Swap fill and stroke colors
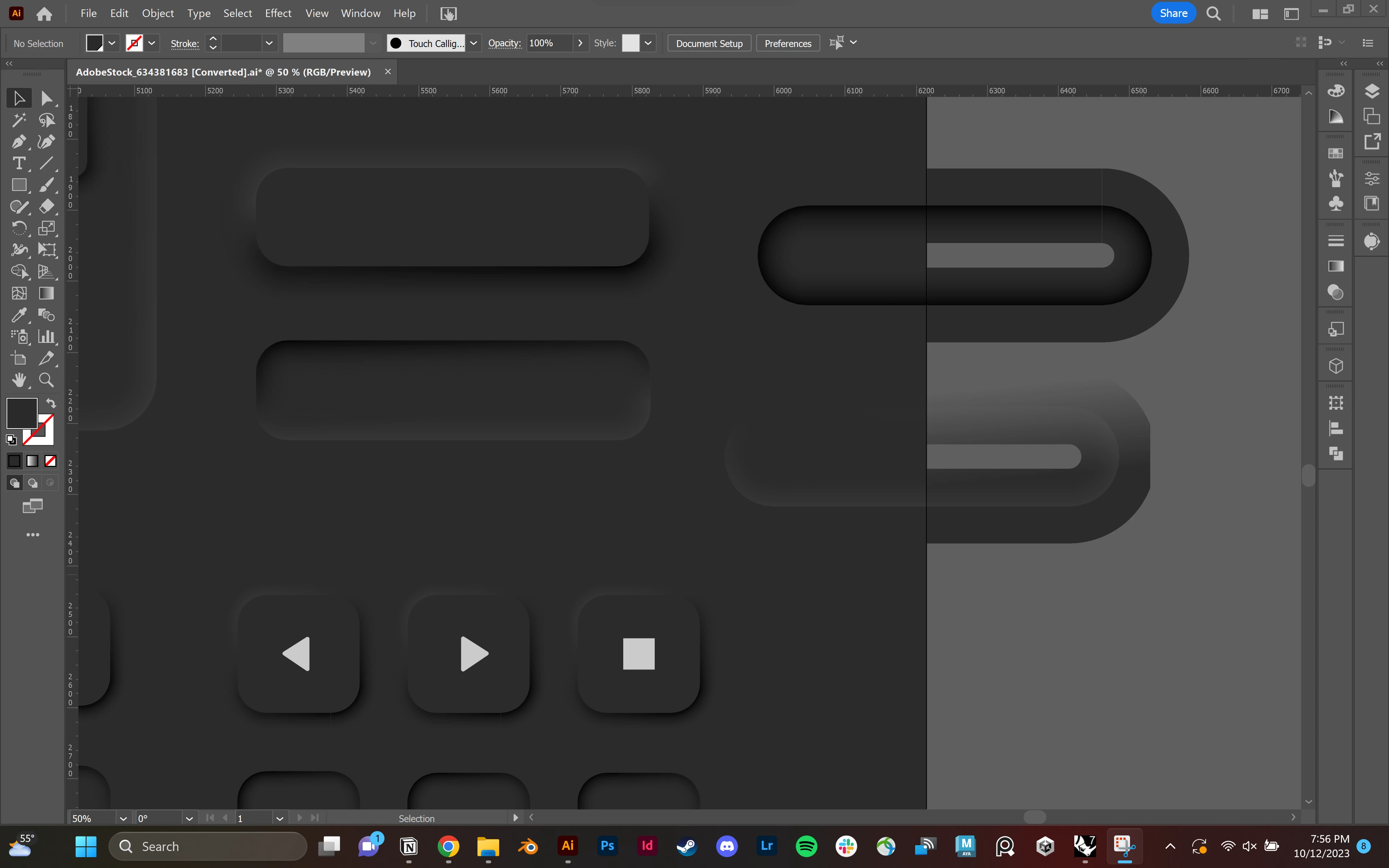The height and width of the screenshot is (868, 1389). click(51, 403)
